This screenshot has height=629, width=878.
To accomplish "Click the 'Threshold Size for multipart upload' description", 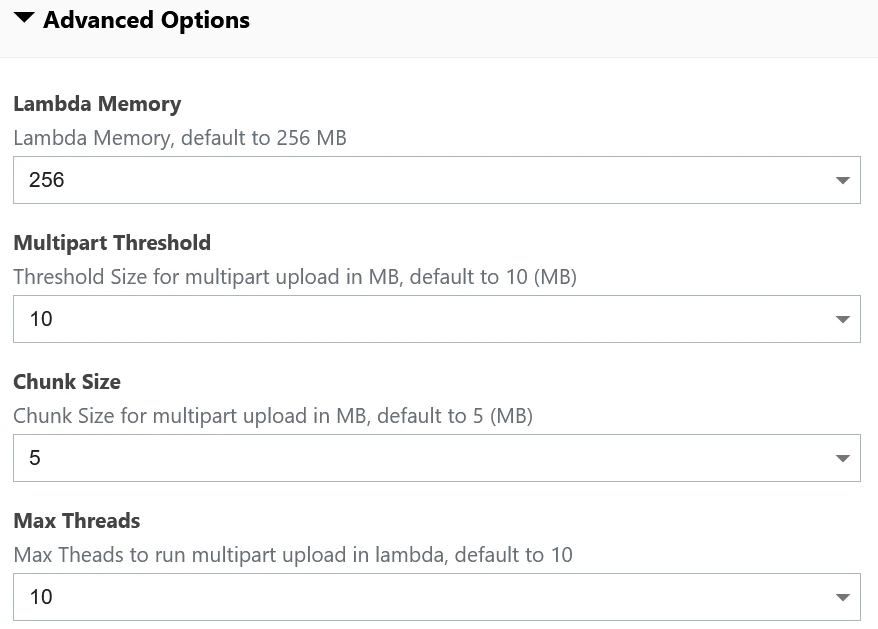I will tap(295, 277).
